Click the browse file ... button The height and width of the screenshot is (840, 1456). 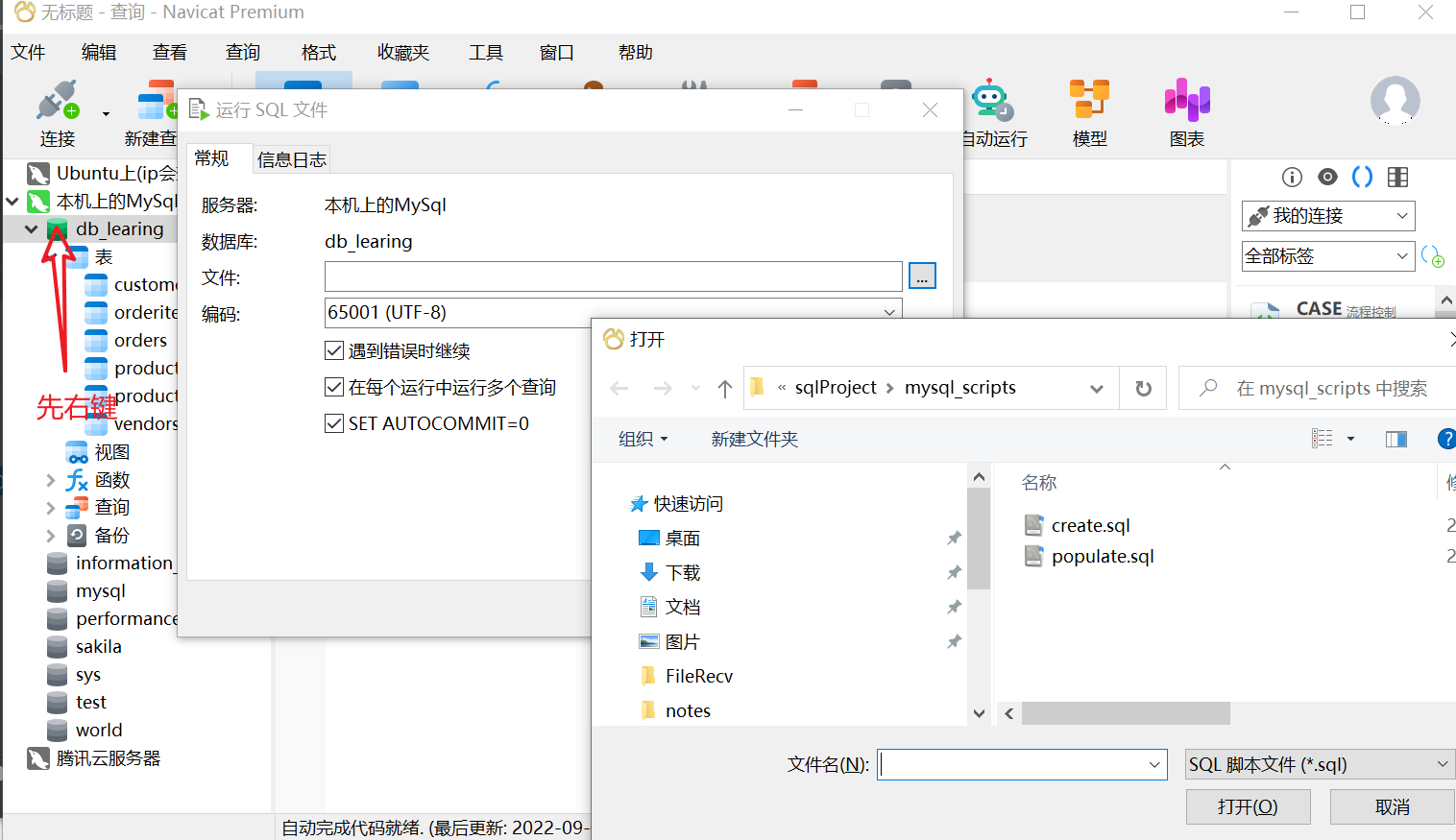pyautogui.click(x=922, y=276)
